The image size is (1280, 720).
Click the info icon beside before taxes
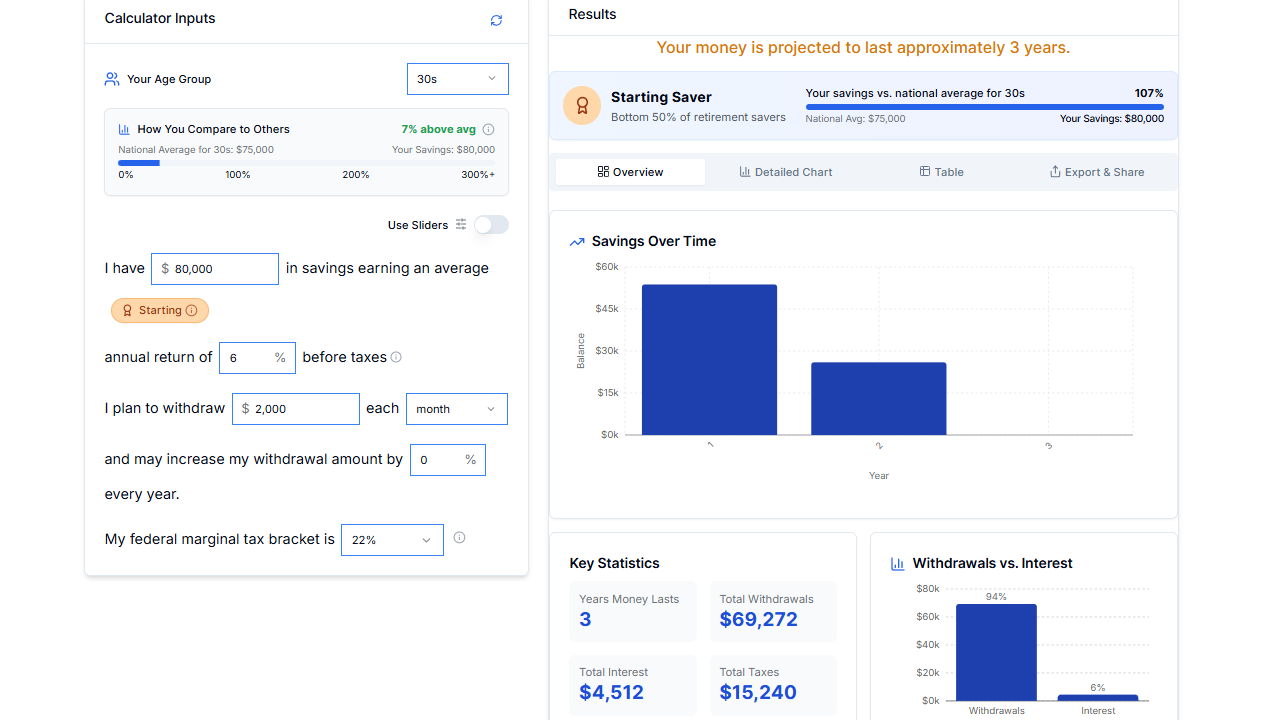(396, 357)
